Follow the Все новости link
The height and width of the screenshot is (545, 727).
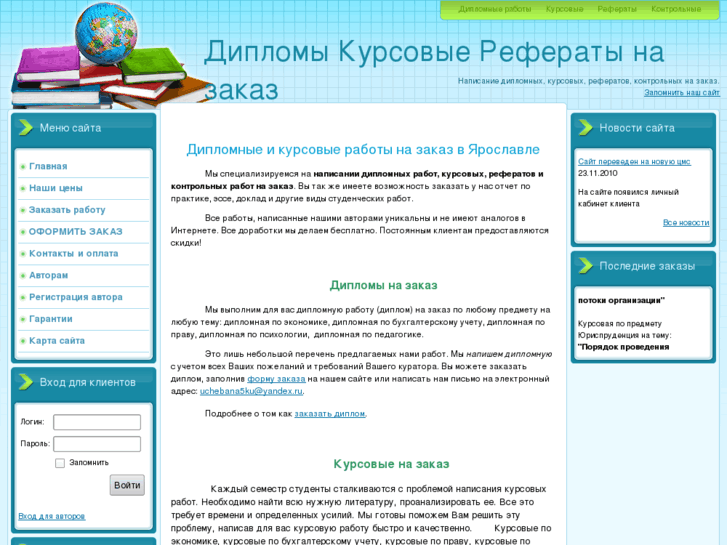(686, 223)
